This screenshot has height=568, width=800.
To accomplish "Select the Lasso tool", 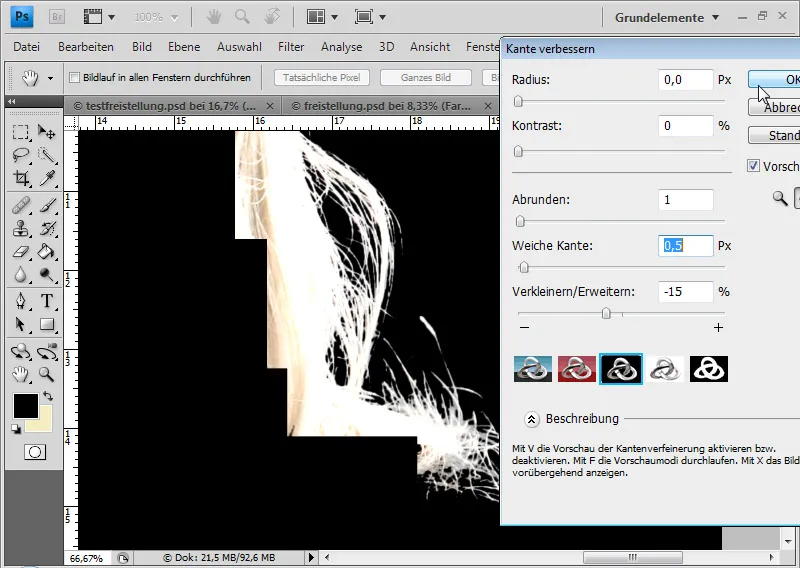I will click(20, 155).
